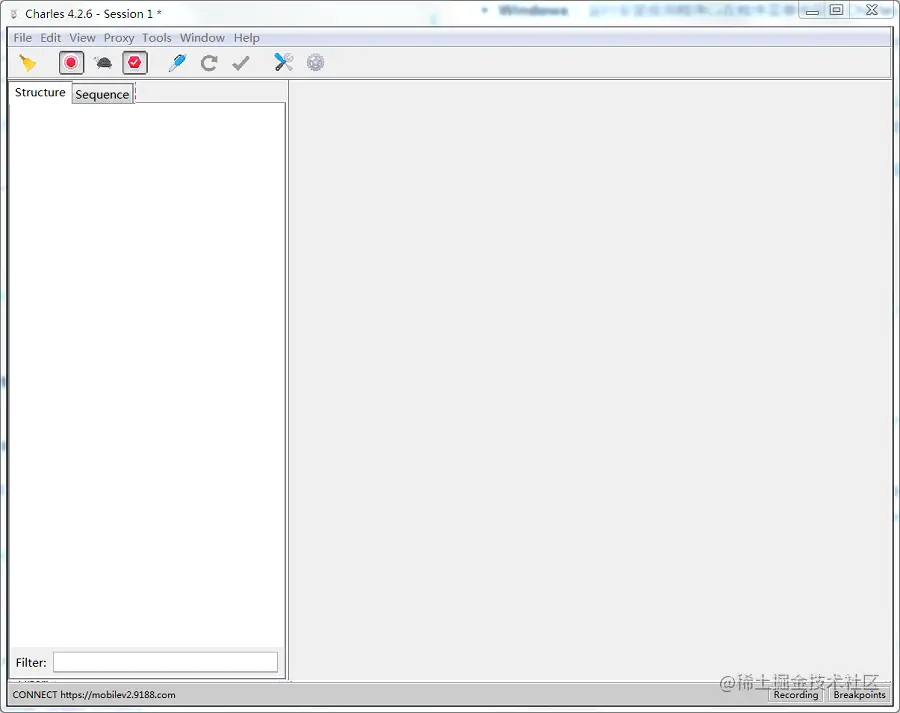Compose a new request with the pen icon
Image resolution: width=900 pixels, height=713 pixels.
coord(177,63)
